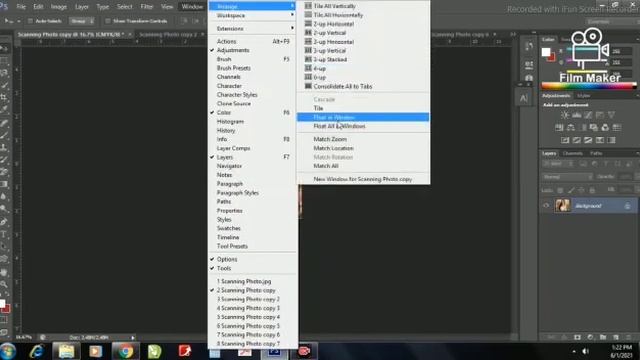Switch to the Channels panel tab

point(572,153)
